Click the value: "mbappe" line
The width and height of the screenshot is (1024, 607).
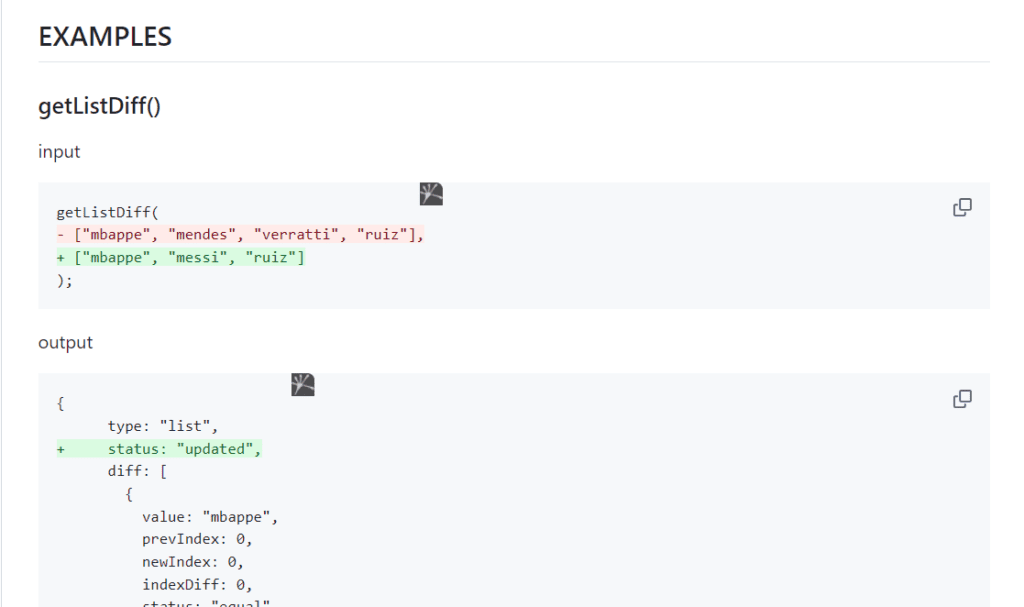209,517
